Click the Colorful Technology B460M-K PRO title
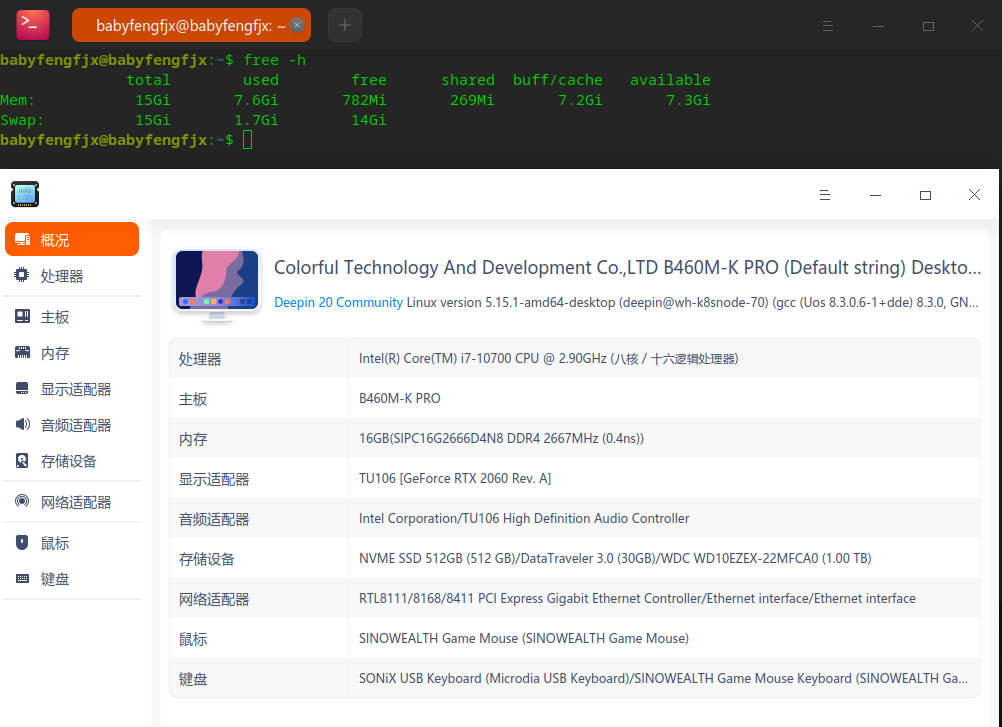 click(628, 267)
